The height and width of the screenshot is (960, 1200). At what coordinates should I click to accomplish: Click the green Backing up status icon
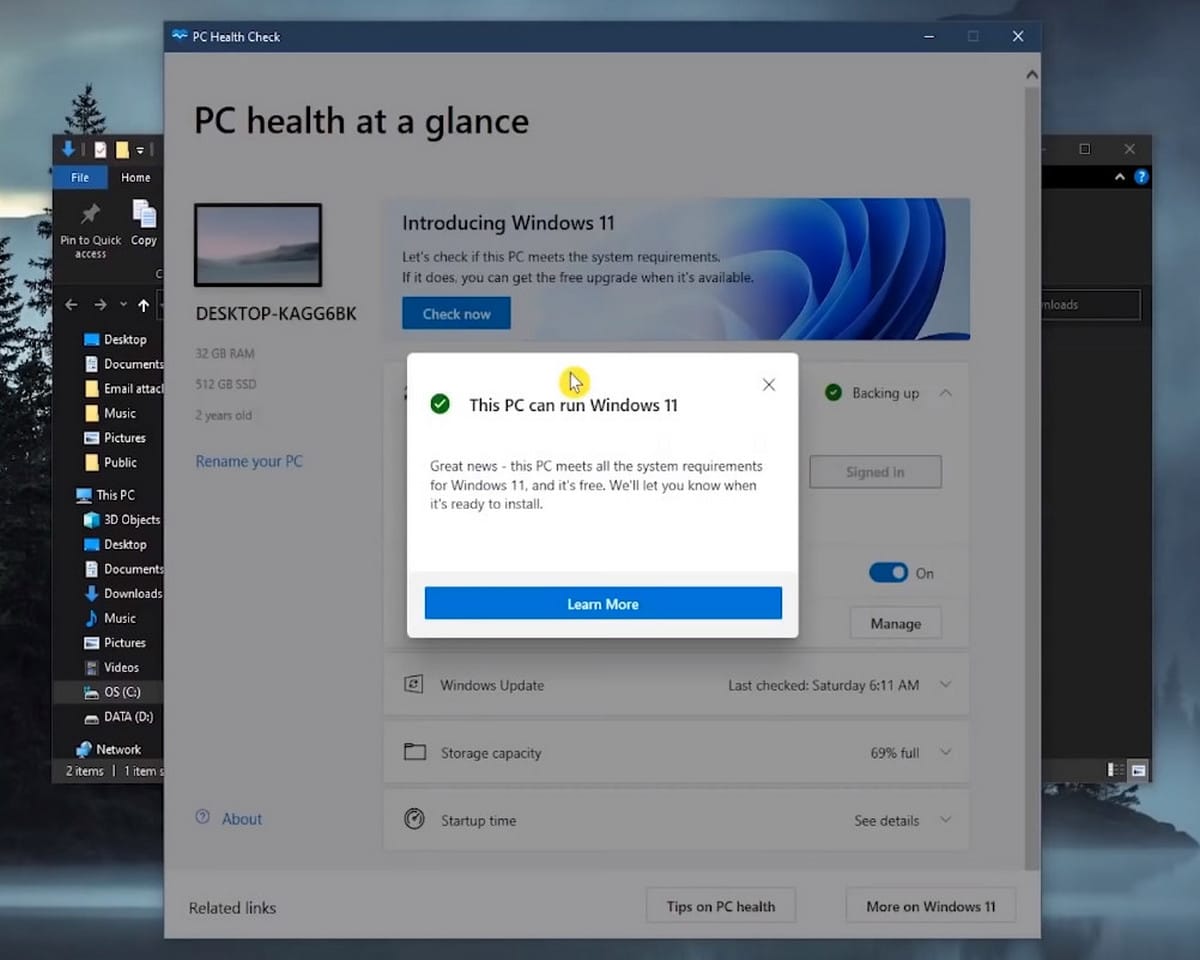pos(833,393)
